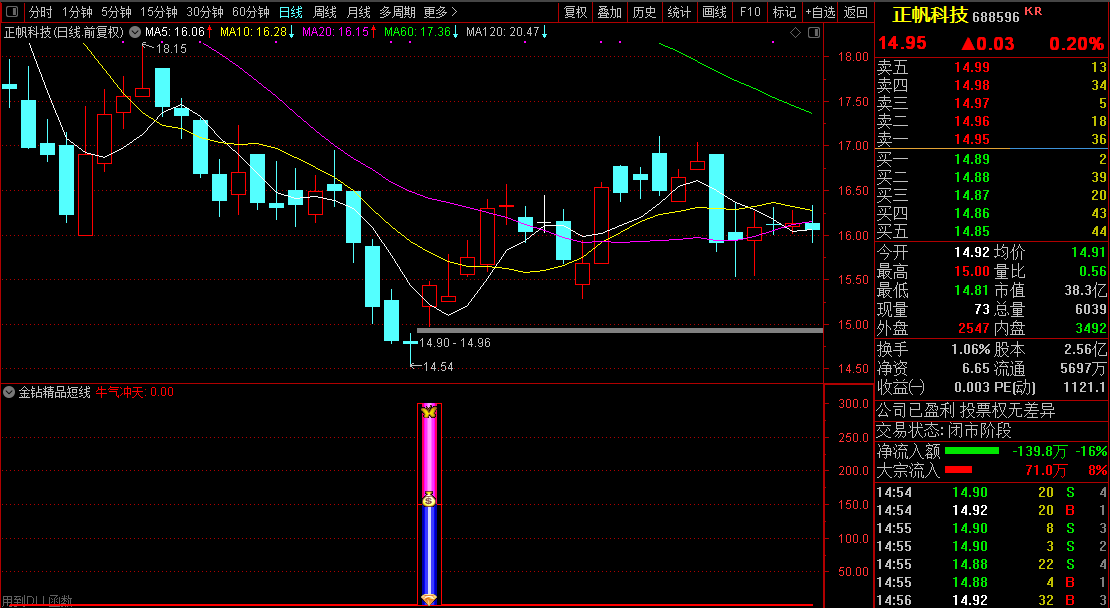Screen dimensions: 1110x608
Task: Click the 14.54 low price marker
Action: click(438, 367)
